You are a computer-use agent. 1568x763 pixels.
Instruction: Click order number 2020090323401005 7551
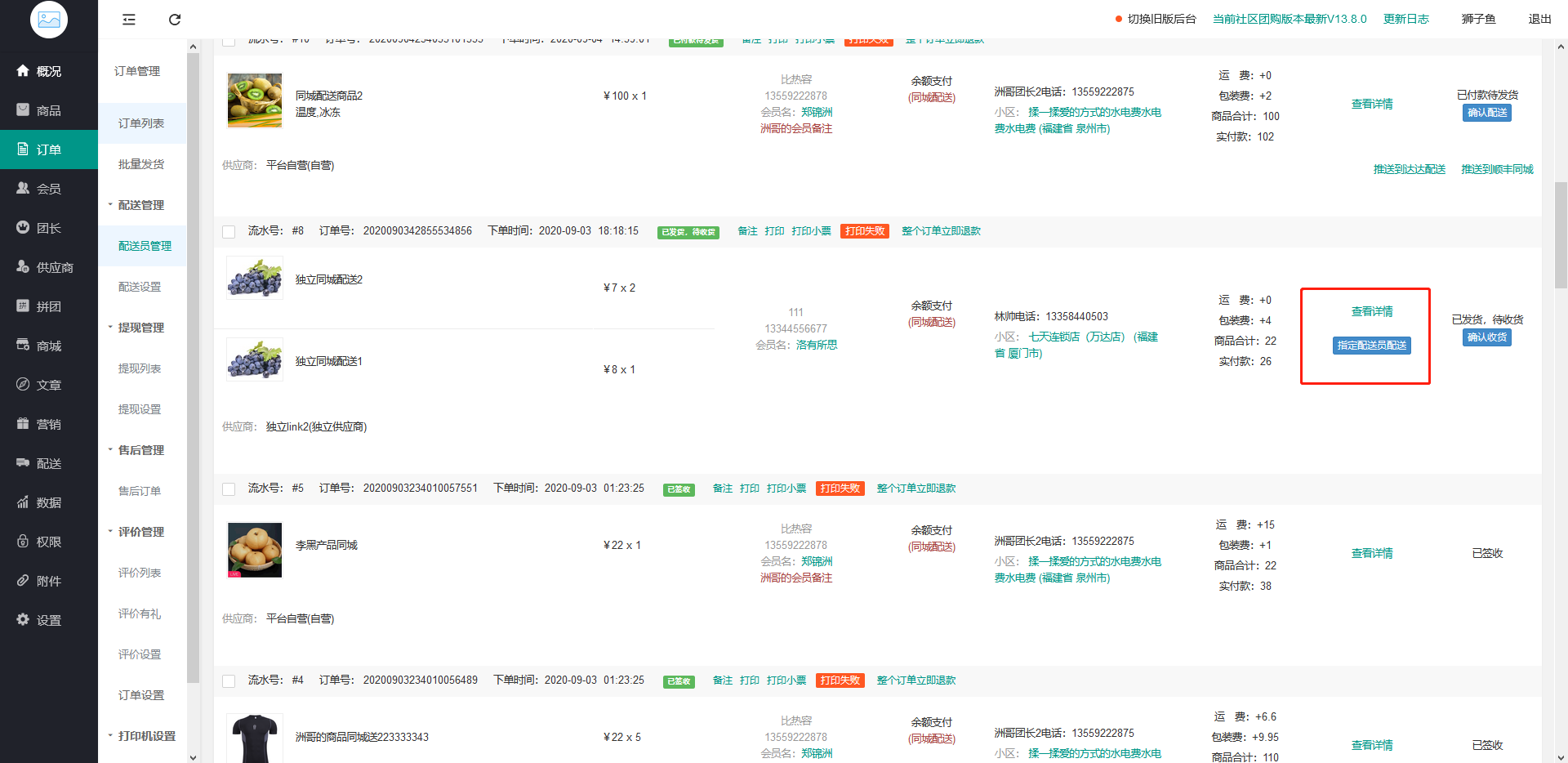coord(420,489)
